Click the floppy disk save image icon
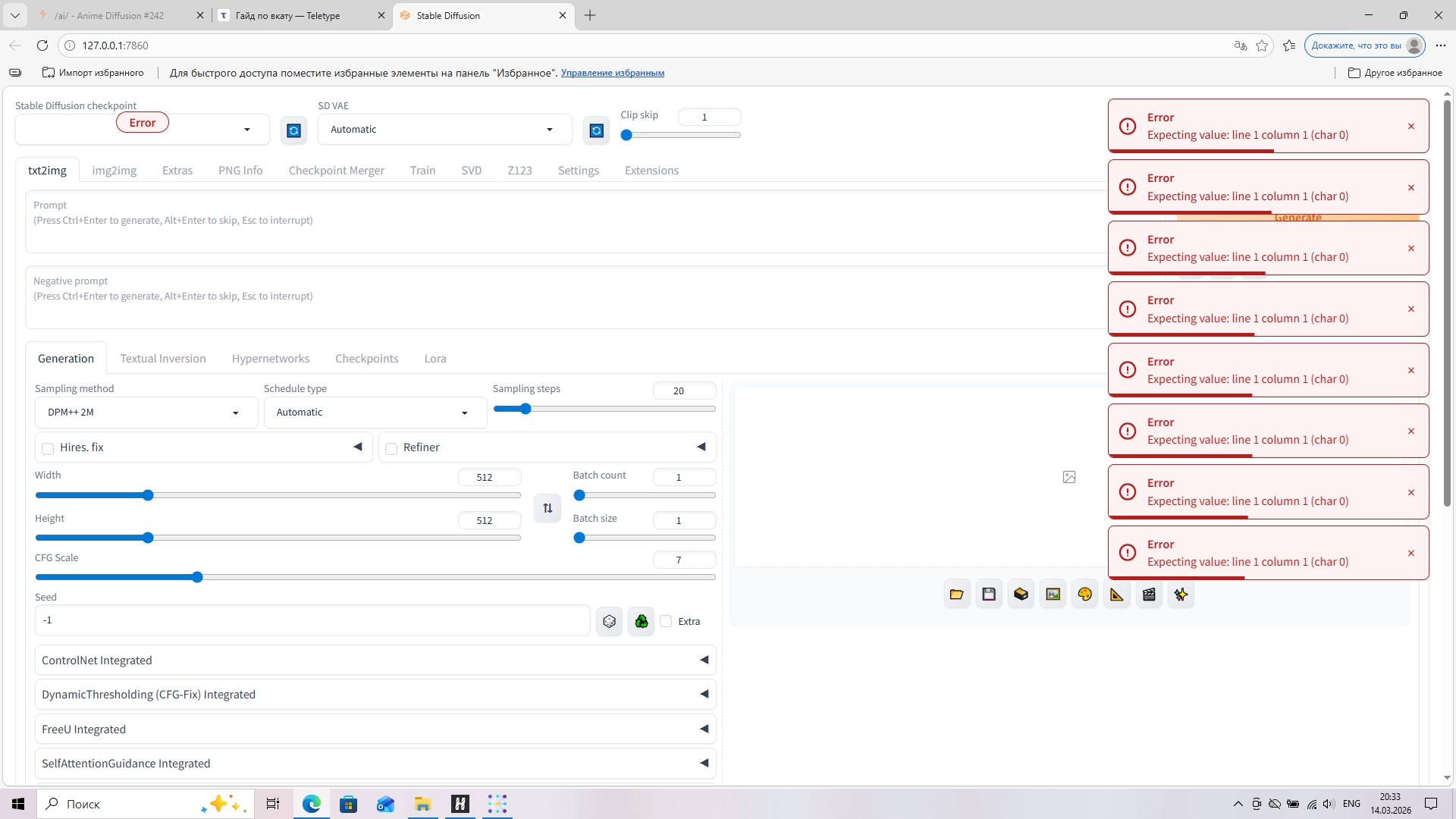Screen dimensions: 1456x819 (989, 595)
